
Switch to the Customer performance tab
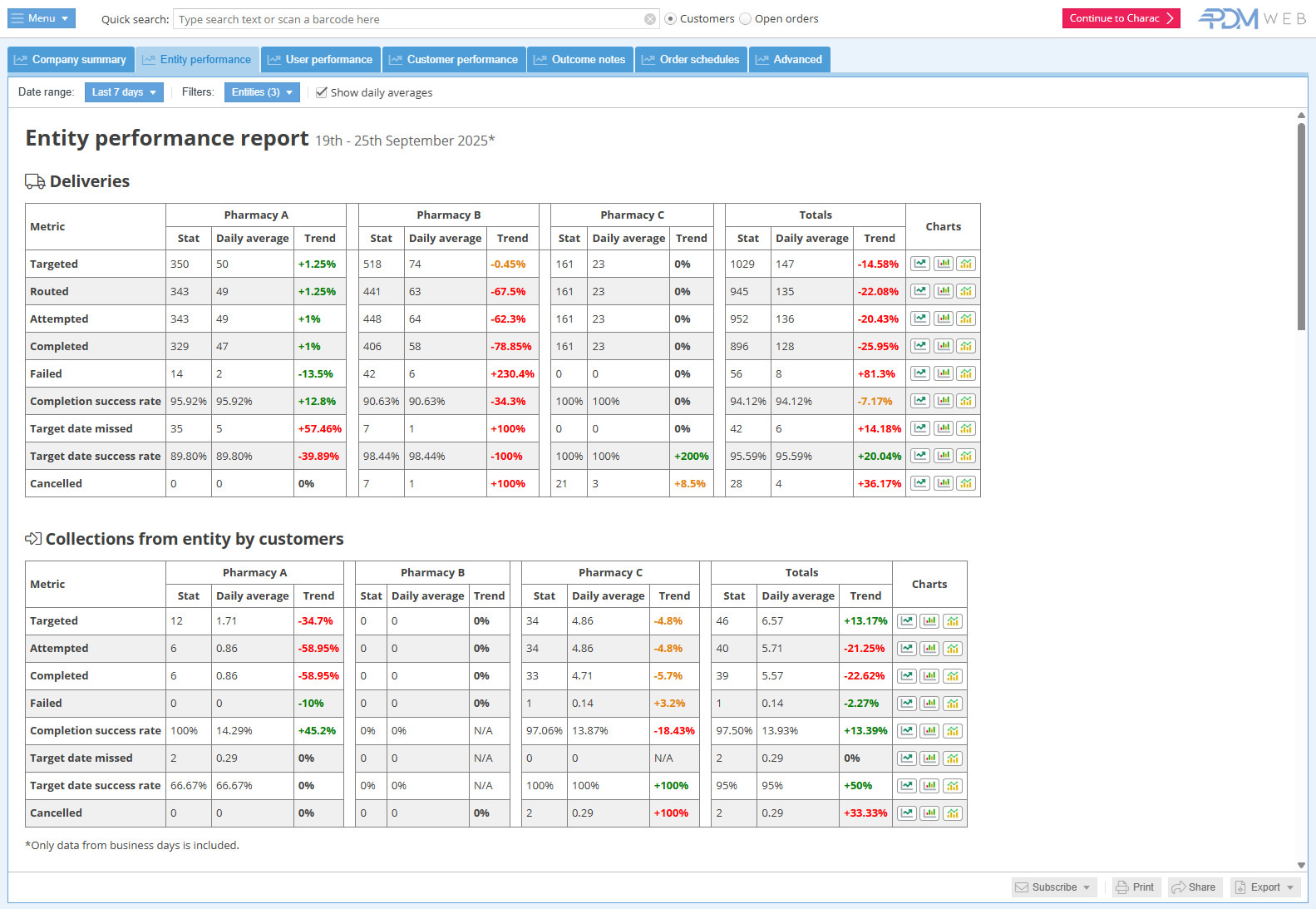(x=454, y=60)
